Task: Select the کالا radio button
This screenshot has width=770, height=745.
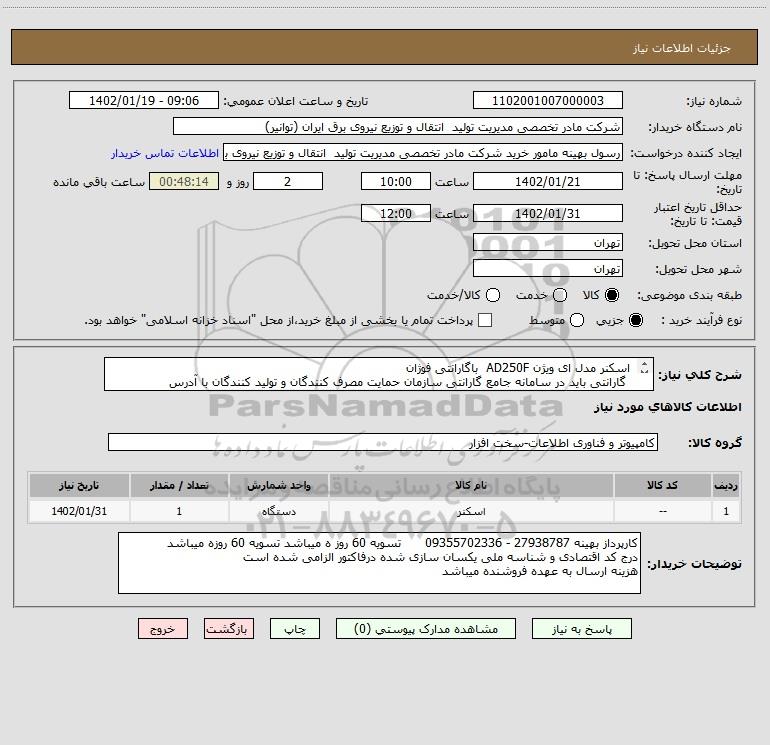Action: pos(612,295)
